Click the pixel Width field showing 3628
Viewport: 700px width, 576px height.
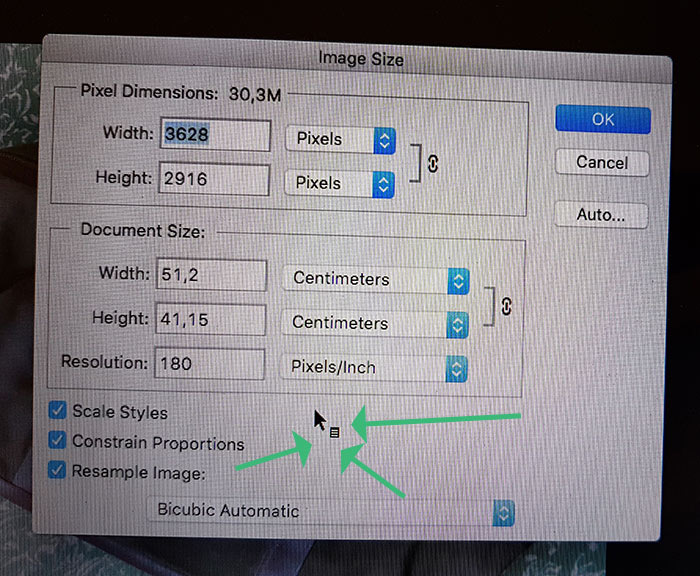[x=216, y=135]
